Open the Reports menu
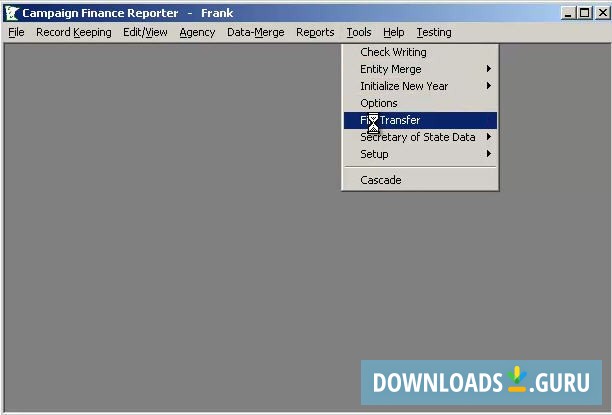 coord(315,32)
